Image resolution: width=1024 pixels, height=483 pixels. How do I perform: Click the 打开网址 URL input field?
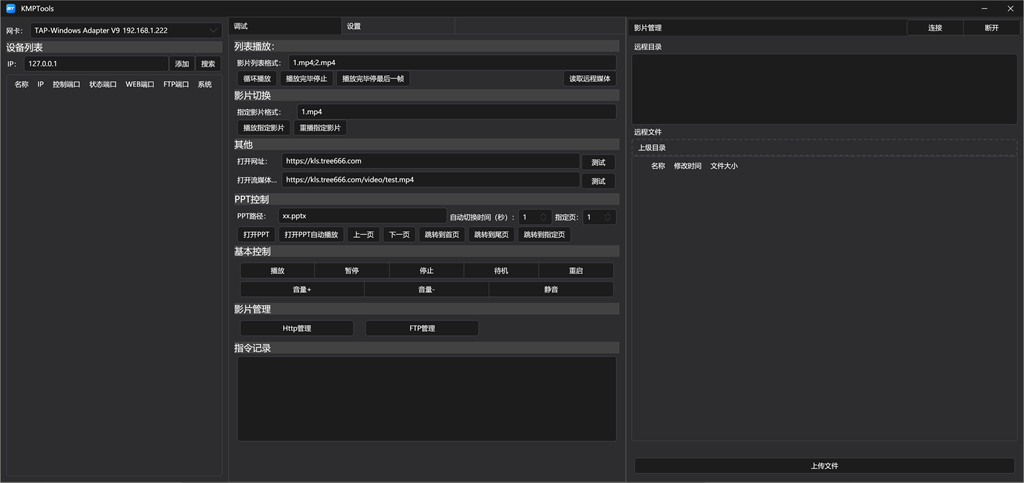(x=431, y=161)
